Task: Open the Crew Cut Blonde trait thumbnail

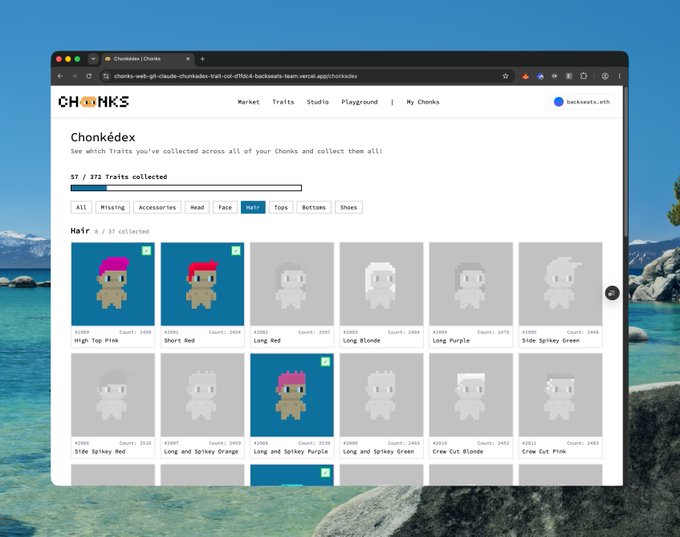Action: [x=471, y=395]
